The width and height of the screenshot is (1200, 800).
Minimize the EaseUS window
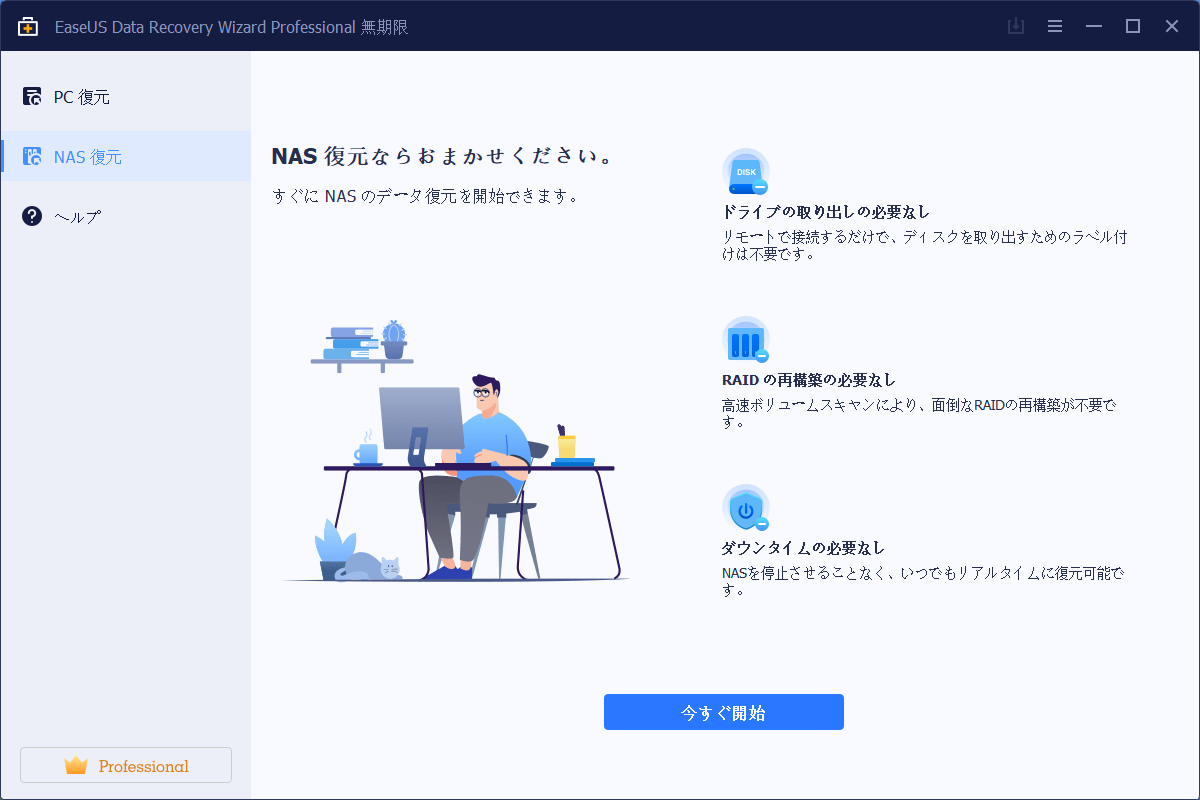tap(1093, 26)
